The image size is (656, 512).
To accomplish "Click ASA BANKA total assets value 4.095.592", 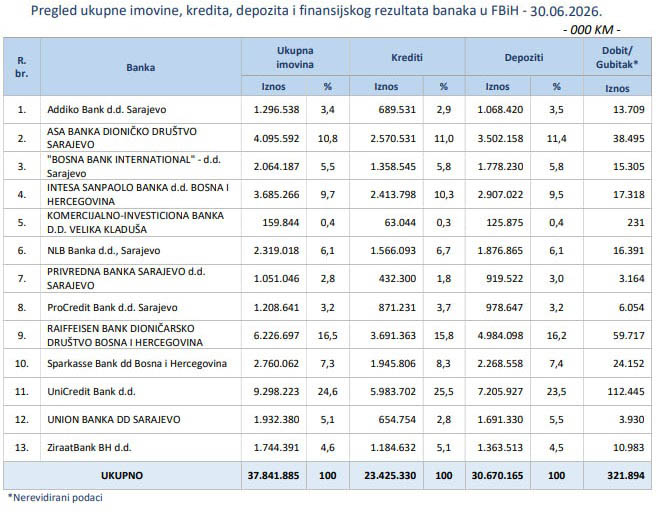I will click(276, 138).
